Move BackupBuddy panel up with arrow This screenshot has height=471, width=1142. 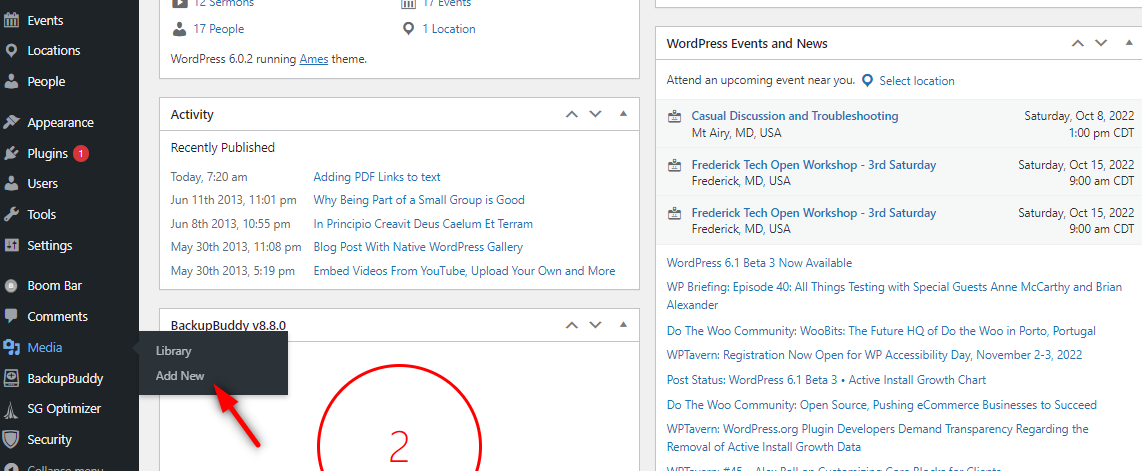(572, 325)
